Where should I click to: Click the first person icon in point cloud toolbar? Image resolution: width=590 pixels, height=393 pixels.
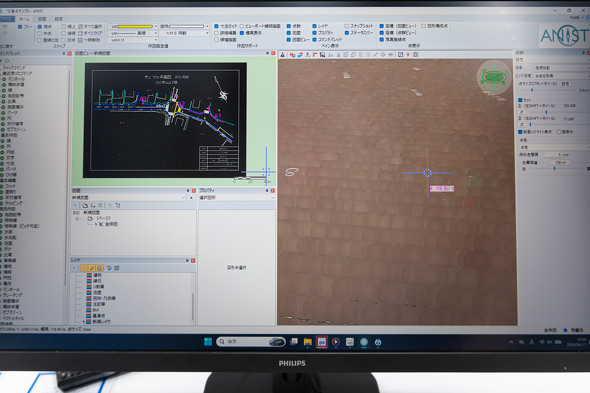283,55
